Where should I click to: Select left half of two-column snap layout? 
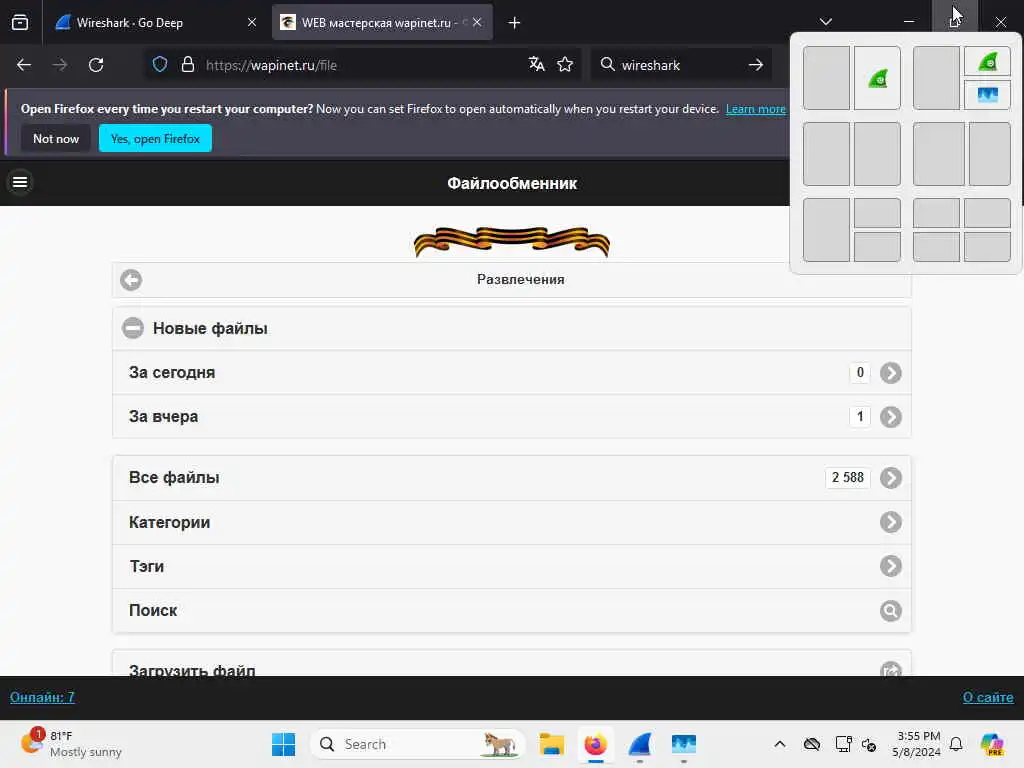[826, 78]
